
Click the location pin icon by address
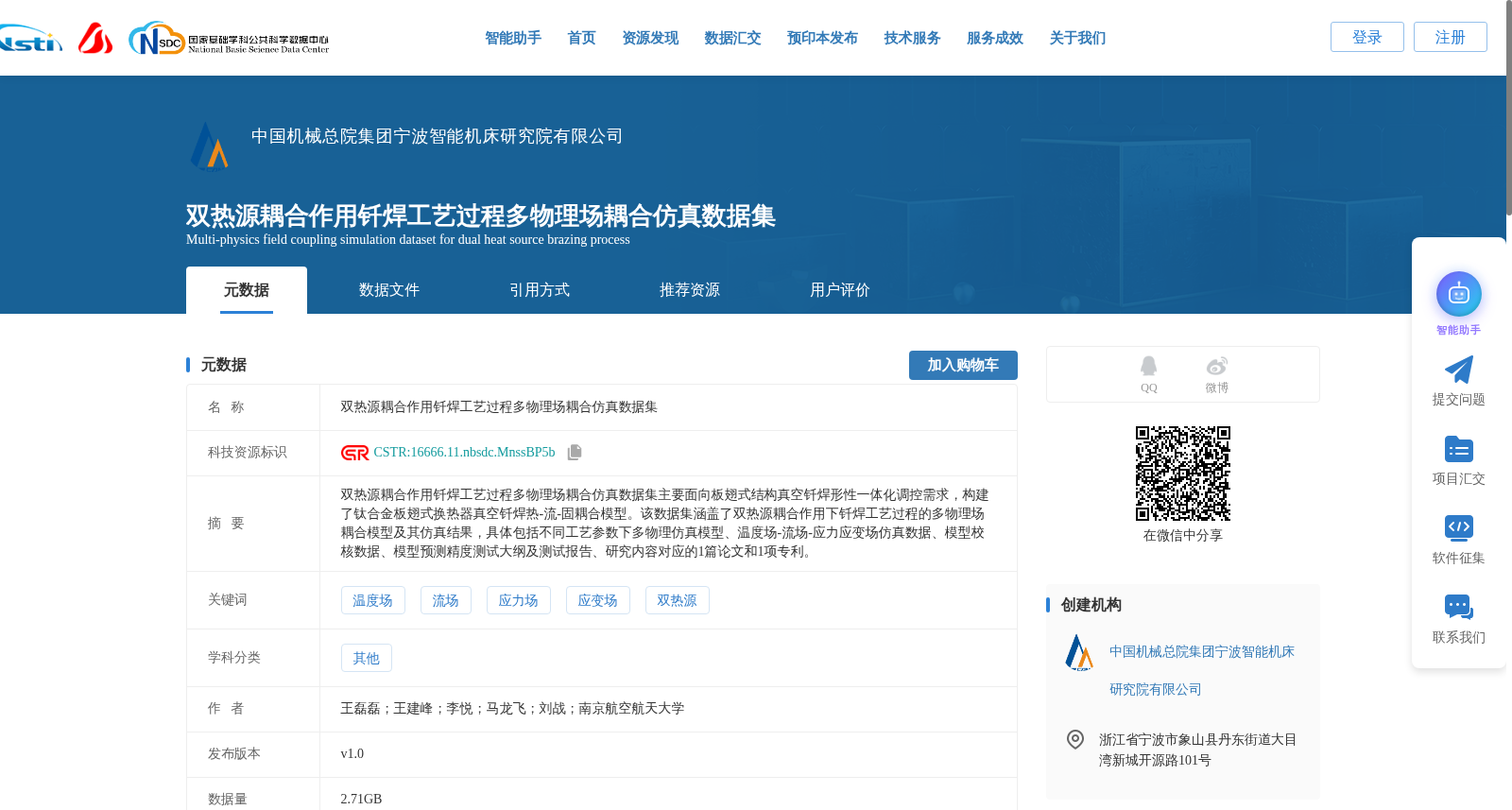(x=1075, y=739)
